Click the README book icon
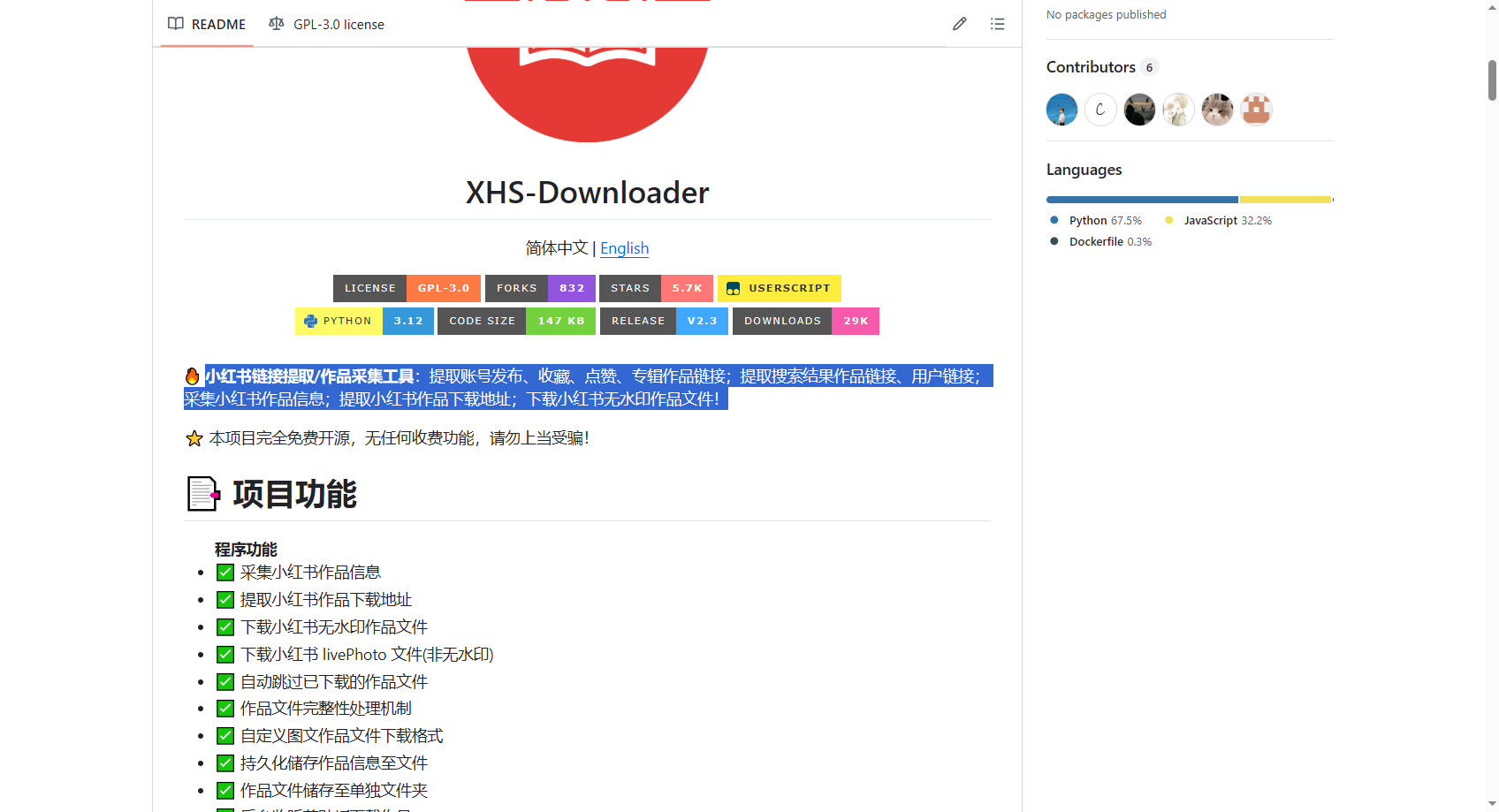The width and height of the screenshot is (1499, 812). (176, 24)
